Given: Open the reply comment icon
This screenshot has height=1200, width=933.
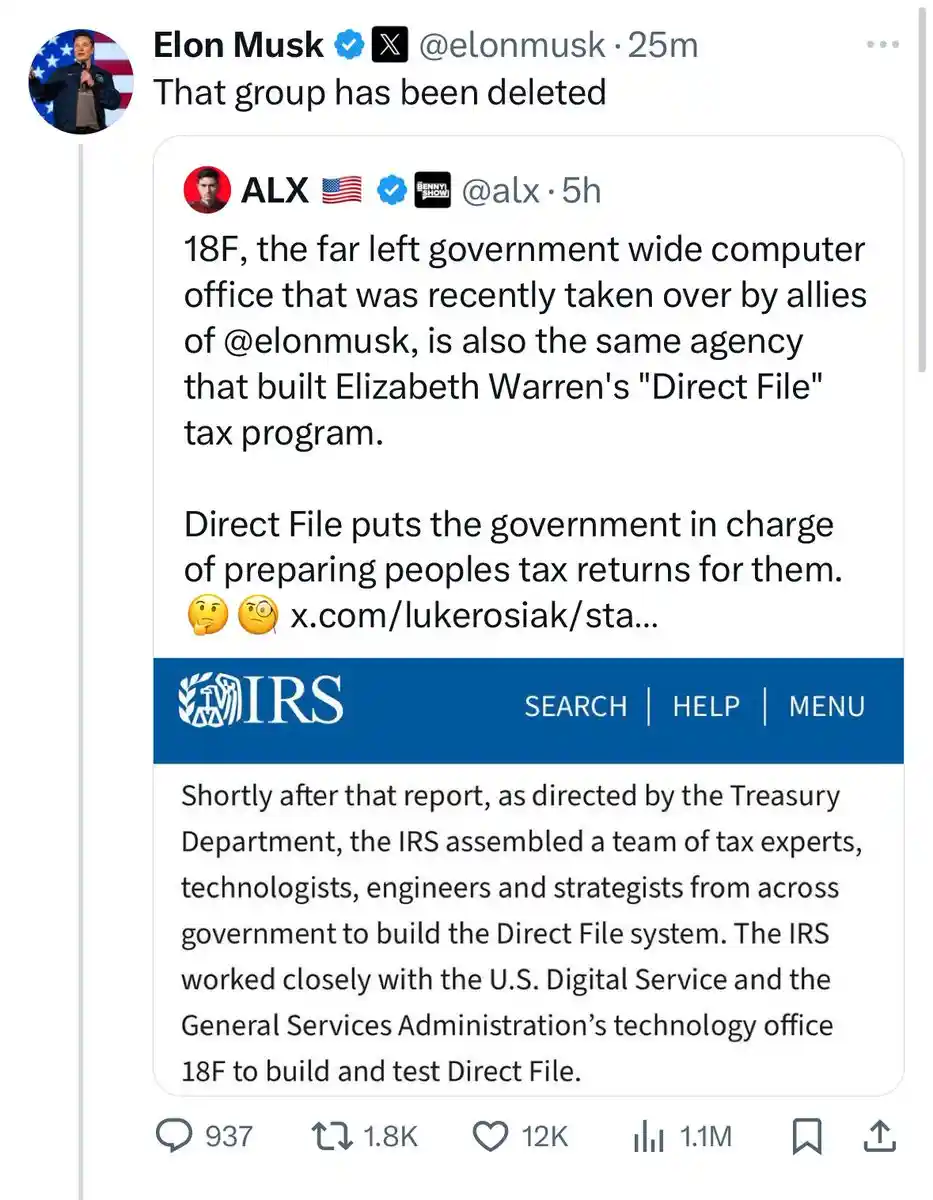Looking at the screenshot, I should click(179, 1136).
